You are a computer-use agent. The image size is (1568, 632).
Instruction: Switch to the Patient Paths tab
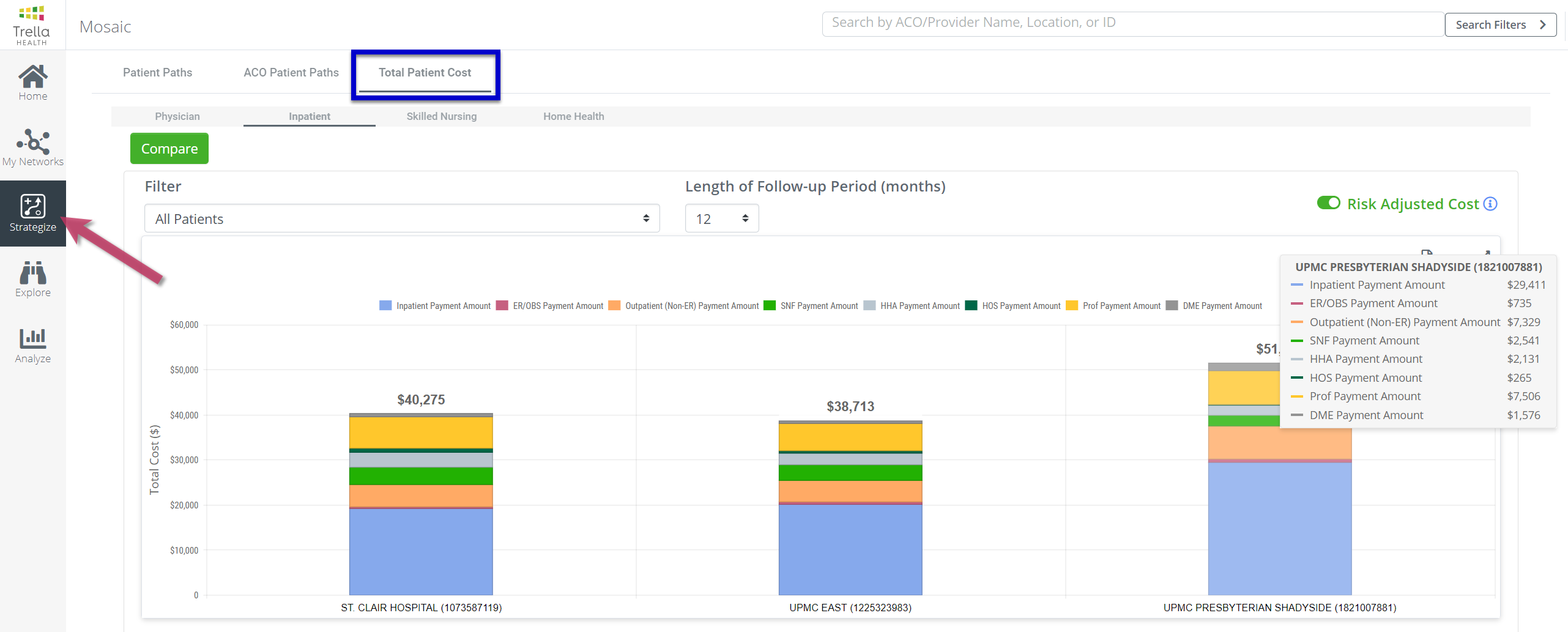click(157, 72)
